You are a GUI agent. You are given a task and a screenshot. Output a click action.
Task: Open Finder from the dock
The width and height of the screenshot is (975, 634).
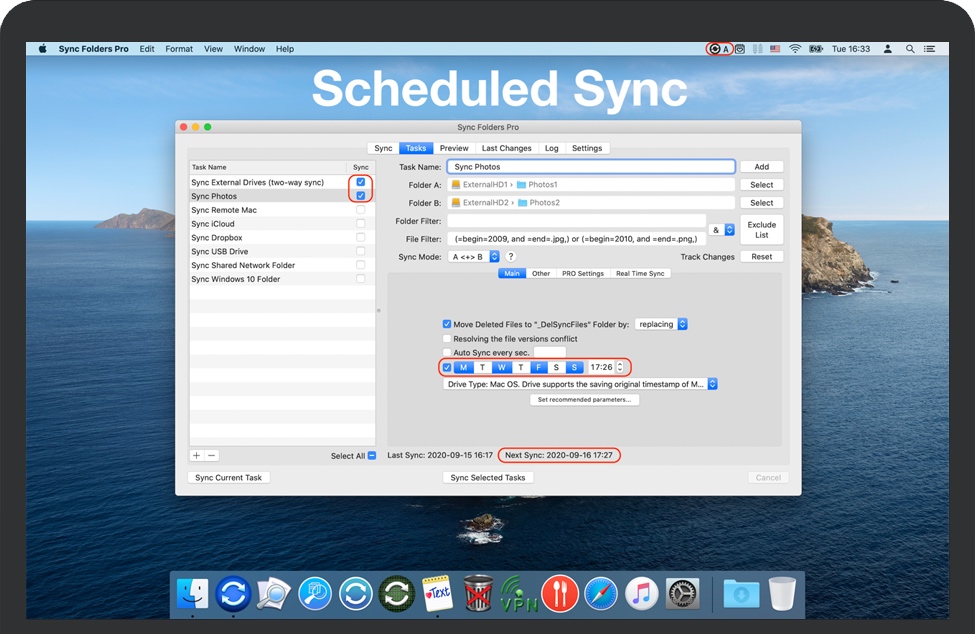[192, 593]
